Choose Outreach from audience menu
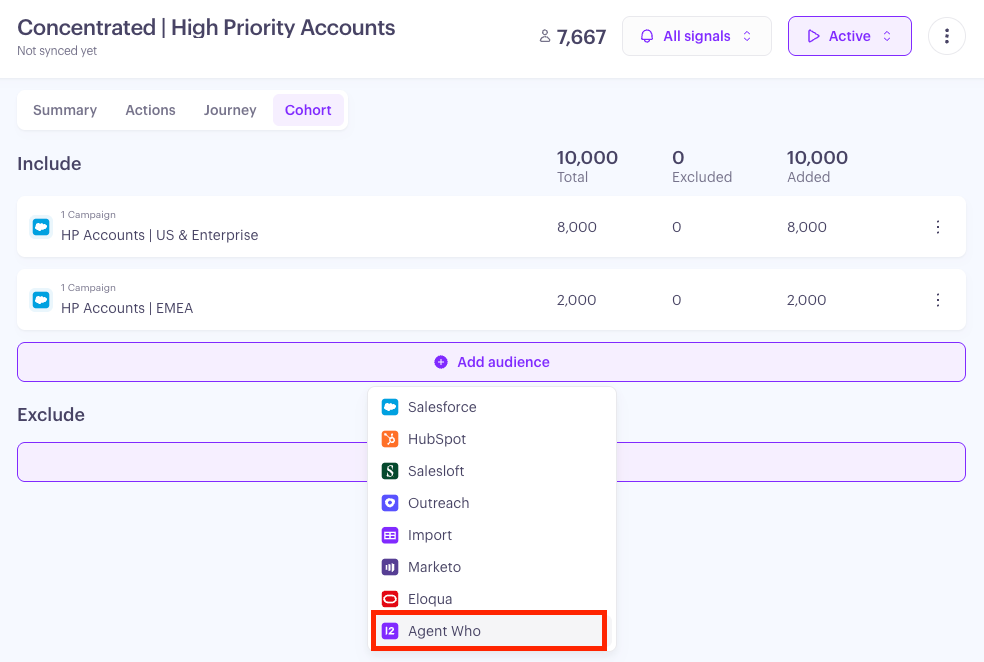 491,503
